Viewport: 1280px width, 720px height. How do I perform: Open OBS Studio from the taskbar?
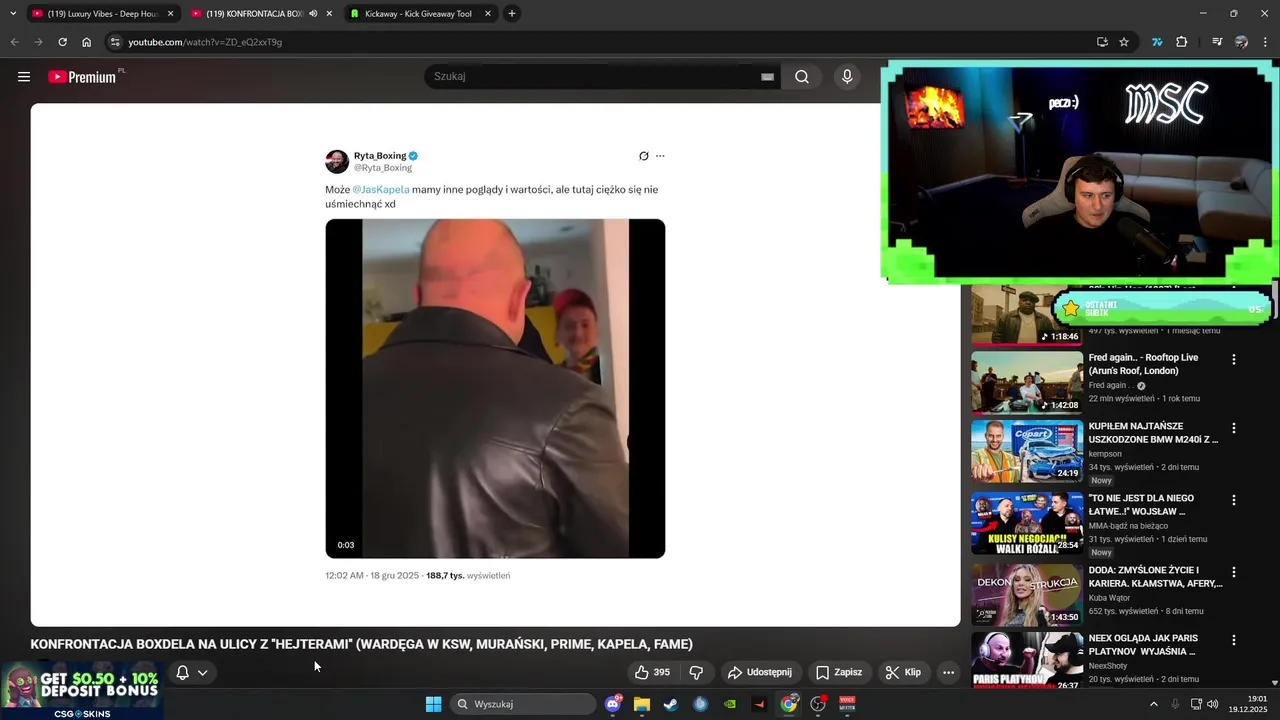click(818, 704)
